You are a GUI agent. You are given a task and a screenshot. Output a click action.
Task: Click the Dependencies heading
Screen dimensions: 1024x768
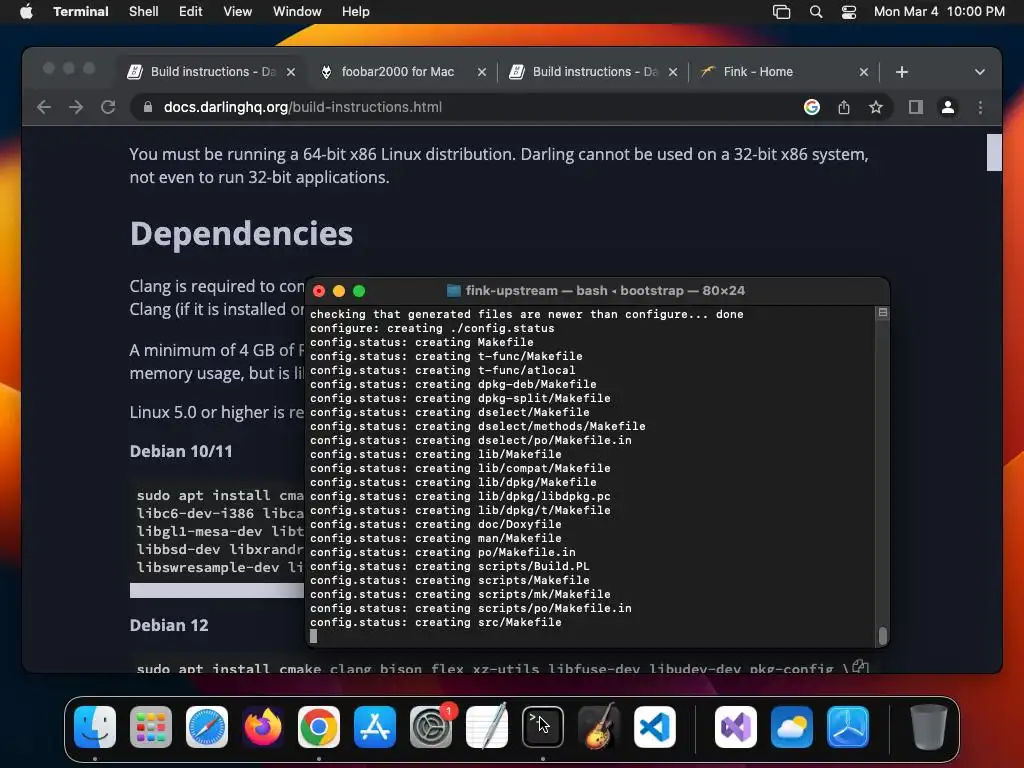241,233
